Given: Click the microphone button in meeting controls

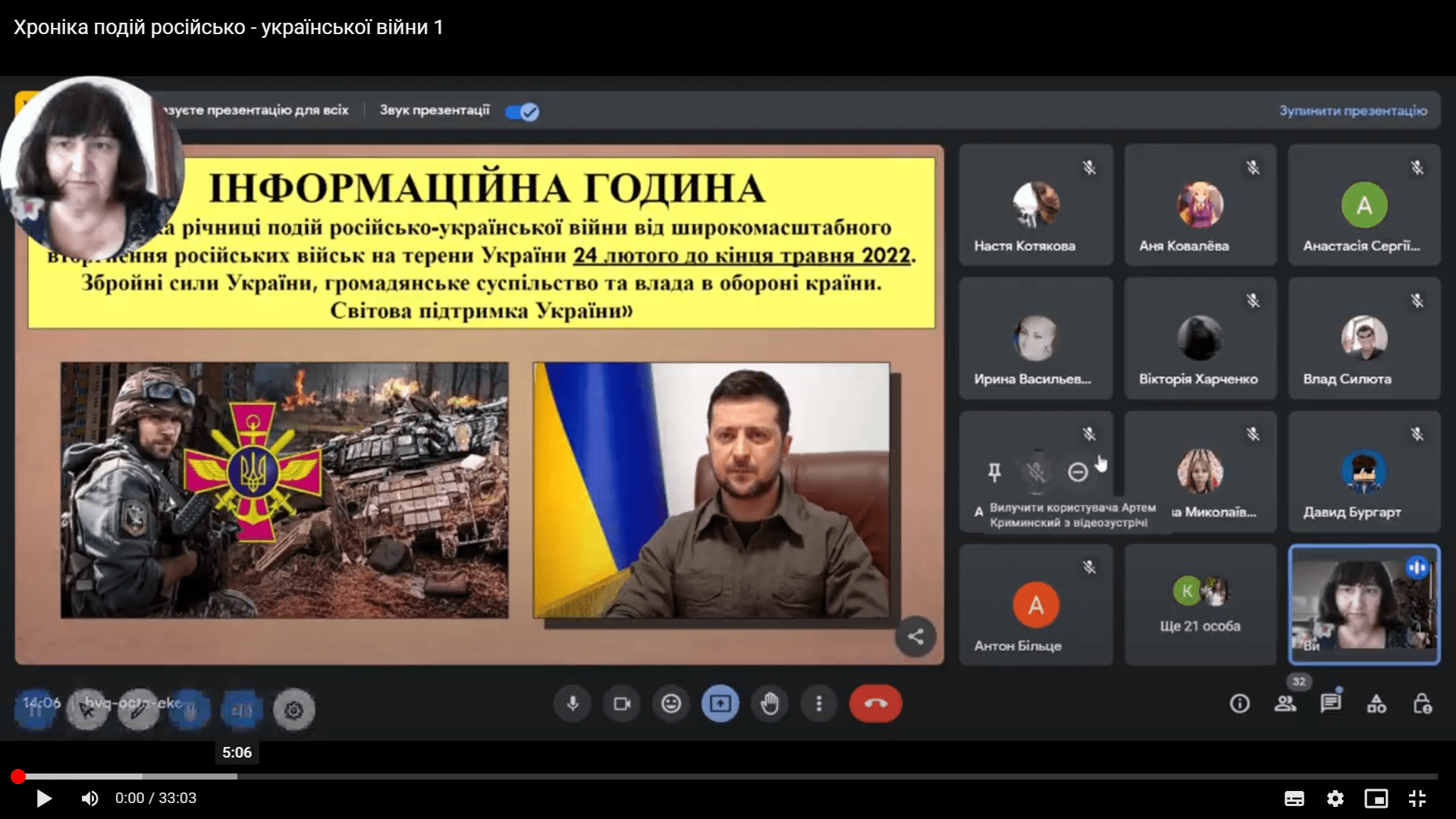Looking at the screenshot, I should point(573,704).
